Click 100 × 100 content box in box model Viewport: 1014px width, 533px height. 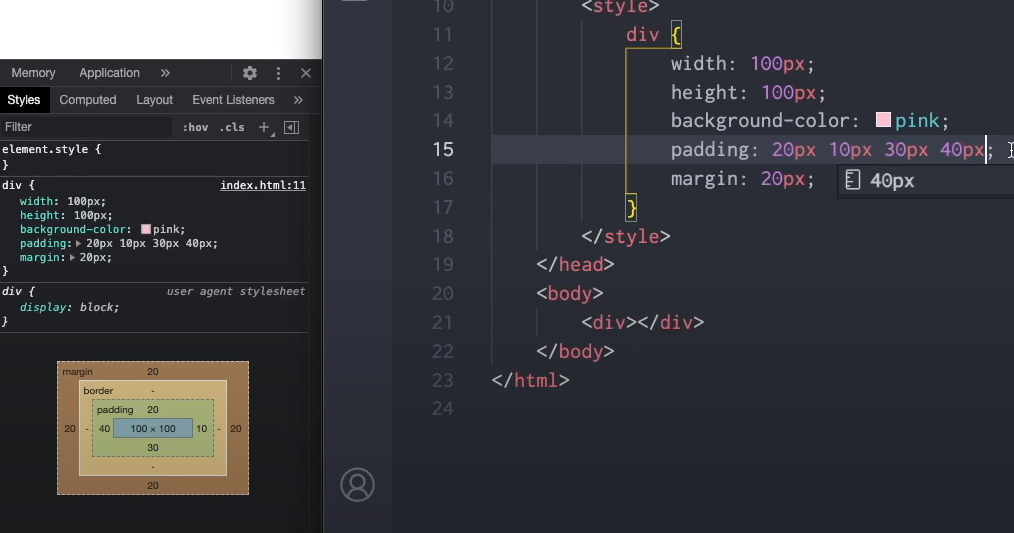pyautogui.click(x=153, y=428)
